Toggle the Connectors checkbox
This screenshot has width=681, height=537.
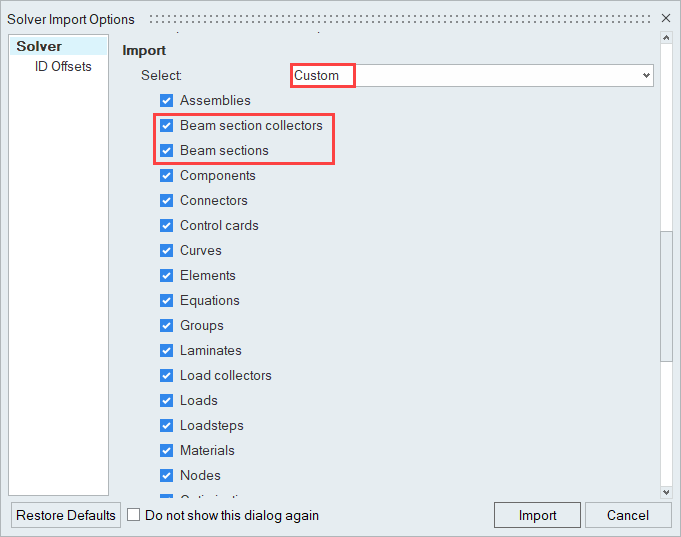(167, 201)
